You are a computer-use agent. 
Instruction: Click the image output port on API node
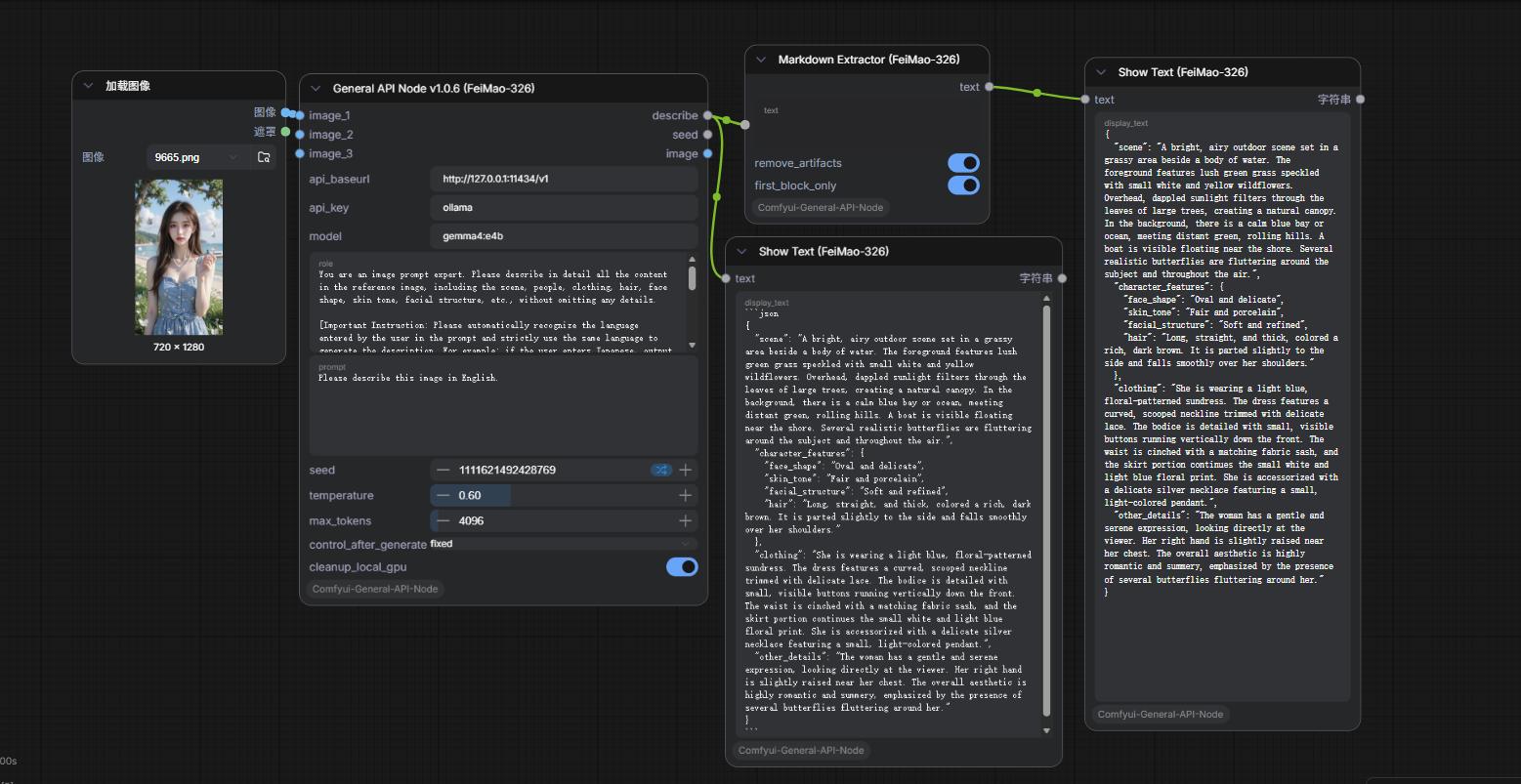707,153
